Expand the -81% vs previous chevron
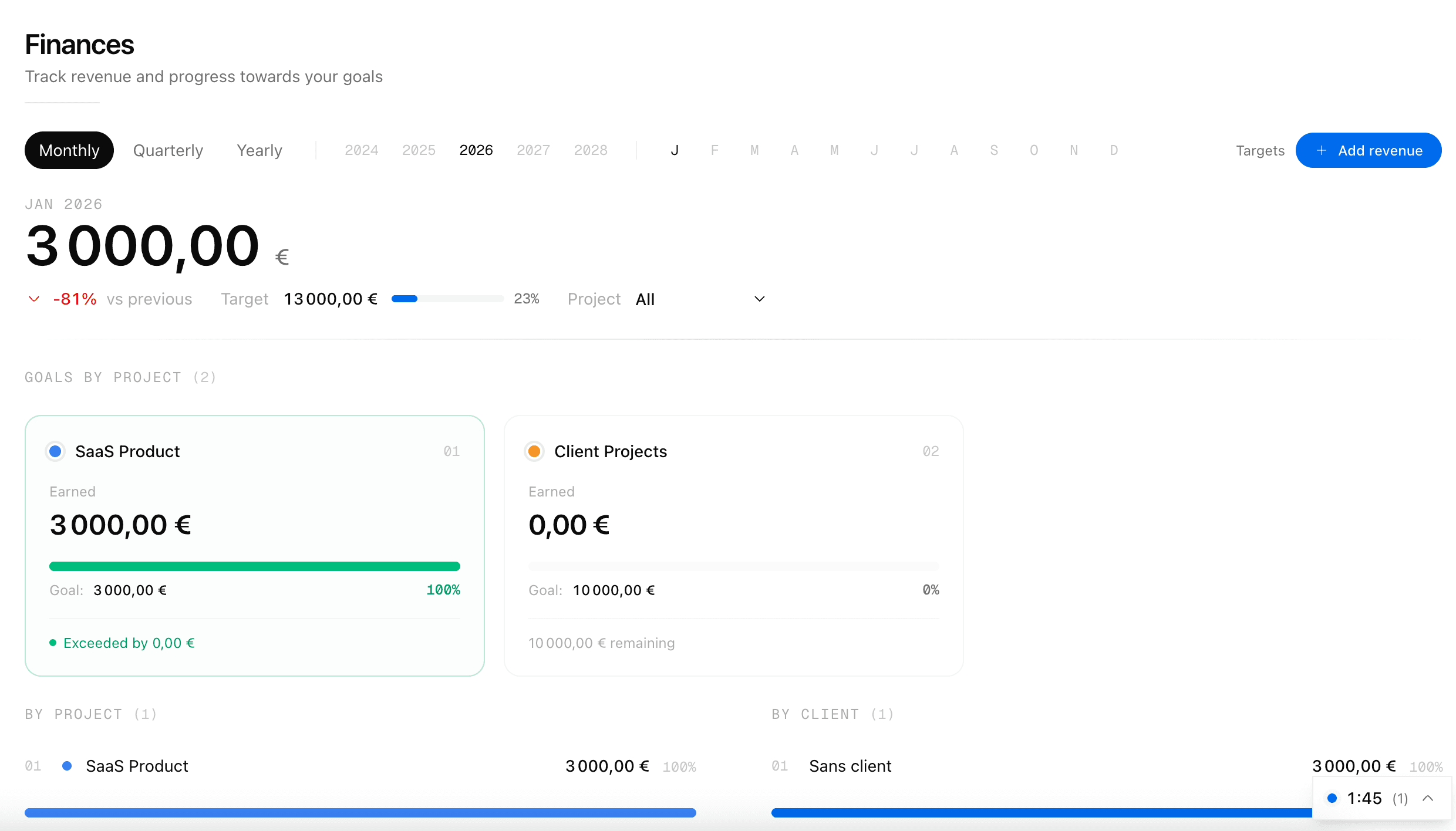The image size is (1456, 831). 33,299
